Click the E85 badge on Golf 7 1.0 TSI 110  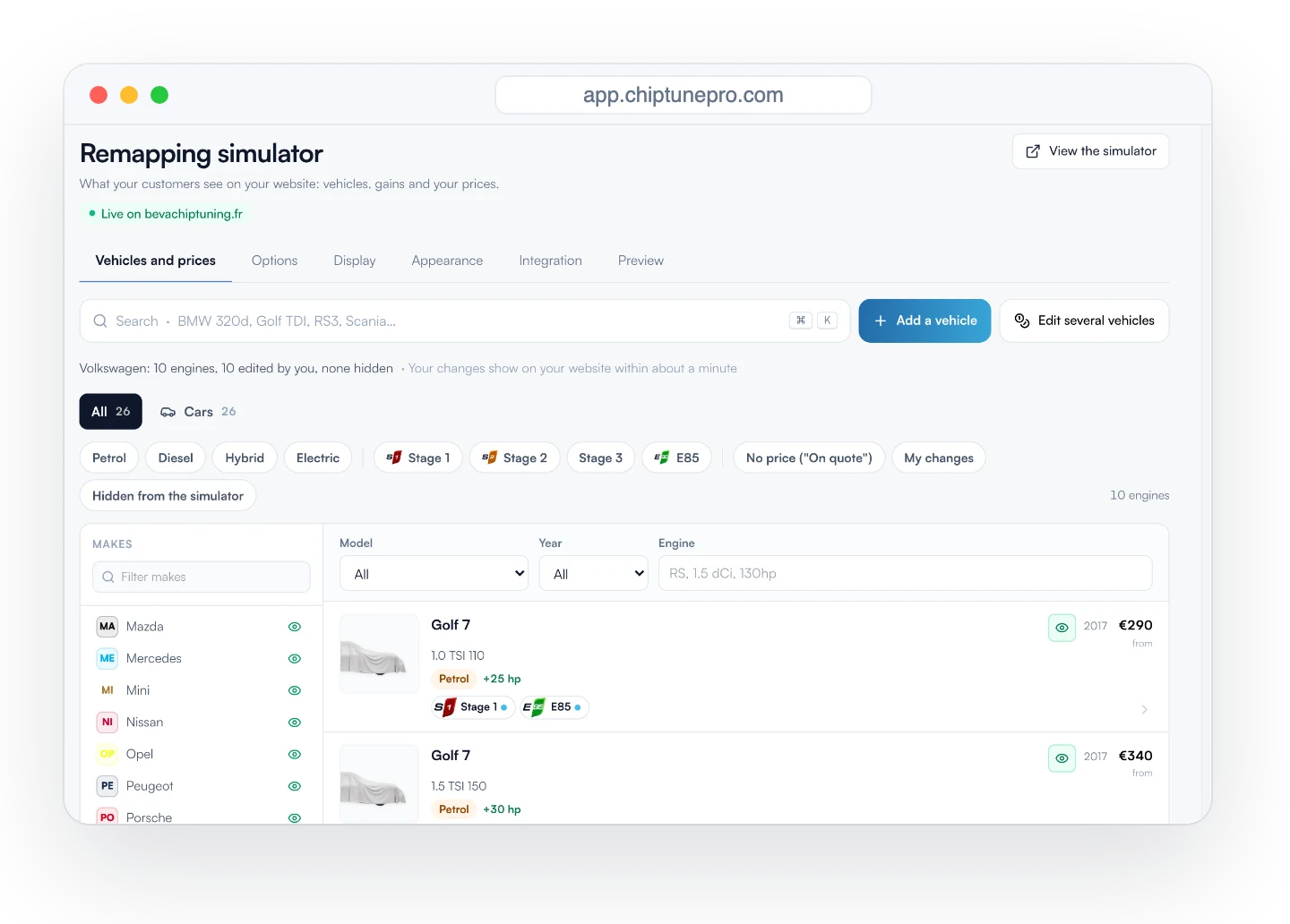point(555,707)
